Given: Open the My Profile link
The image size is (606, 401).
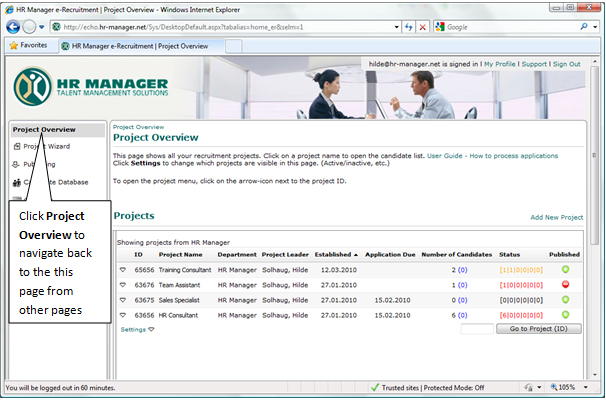Looking at the screenshot, I should point(500,64).
